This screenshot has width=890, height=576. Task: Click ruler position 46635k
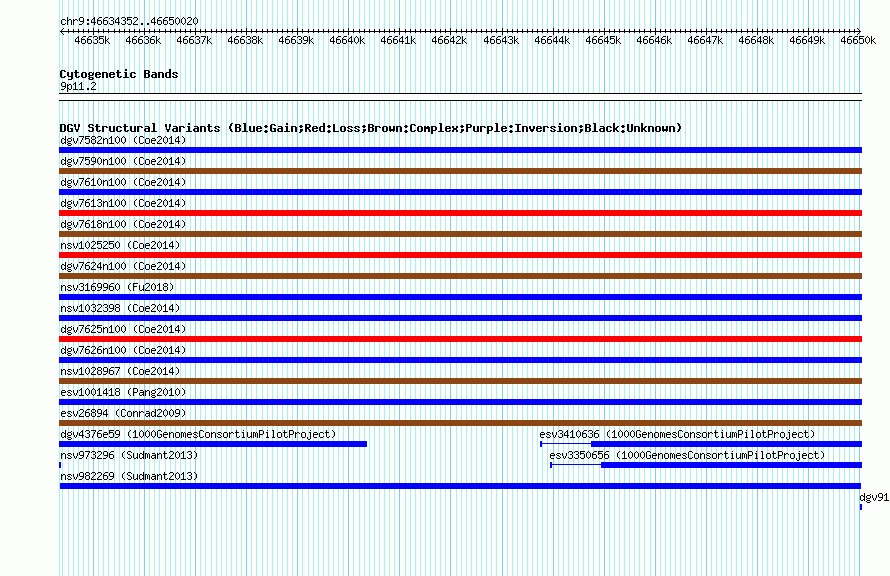pyautogui.click(x=92, y=40)
